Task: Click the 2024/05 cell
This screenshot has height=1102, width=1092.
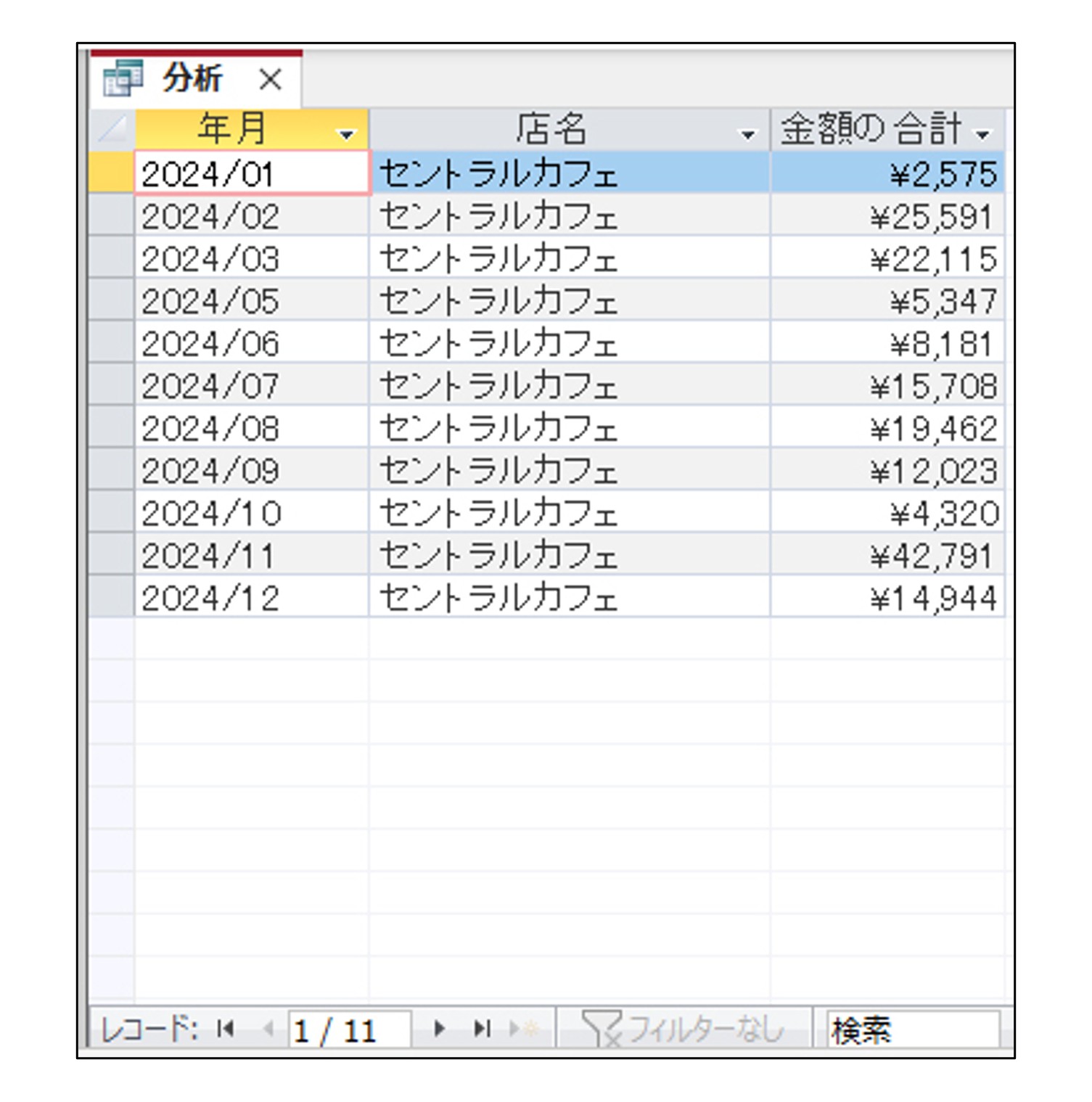Action: tap(252, 300)
